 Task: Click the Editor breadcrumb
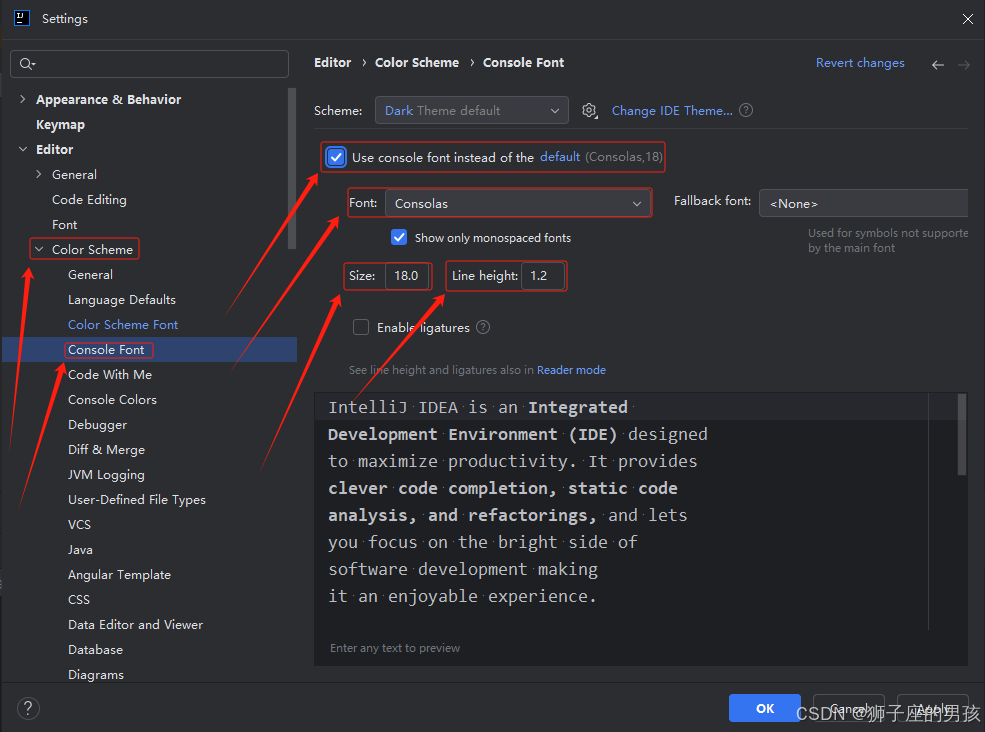pyautogui.click(x=333, y=63)
